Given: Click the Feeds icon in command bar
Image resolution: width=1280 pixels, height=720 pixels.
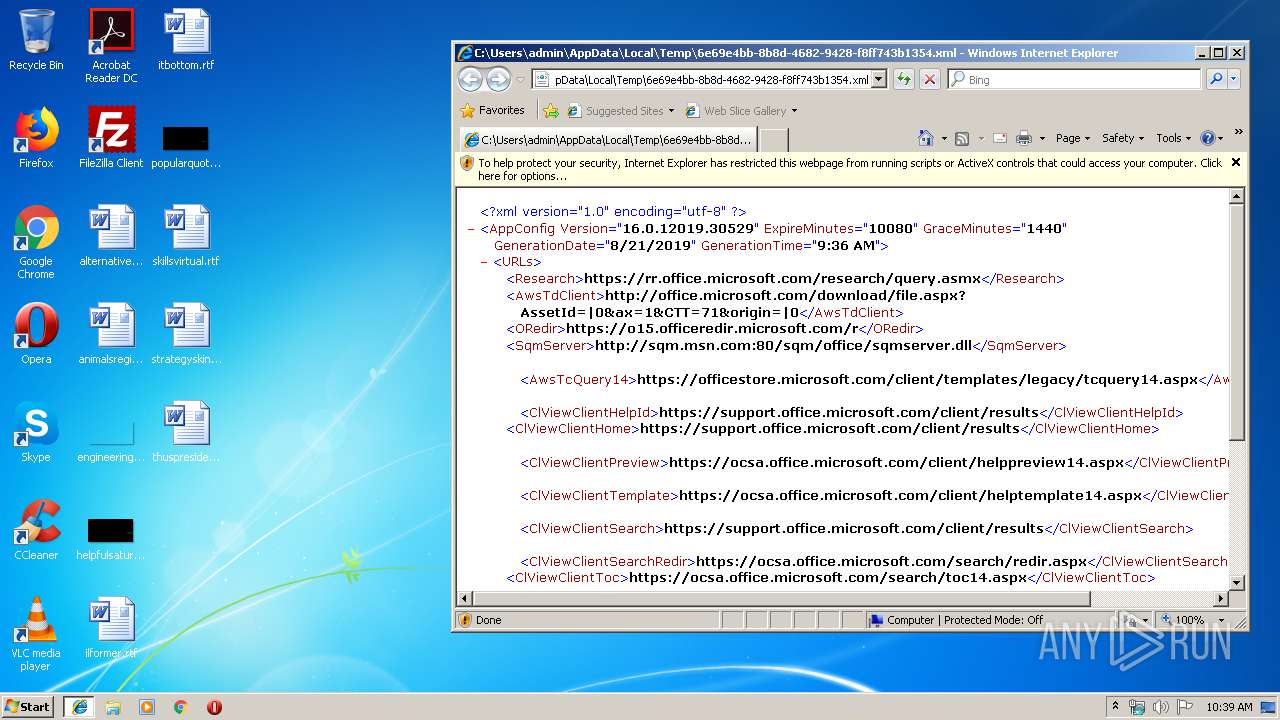Looking at the screenshot, I should 962,138.
